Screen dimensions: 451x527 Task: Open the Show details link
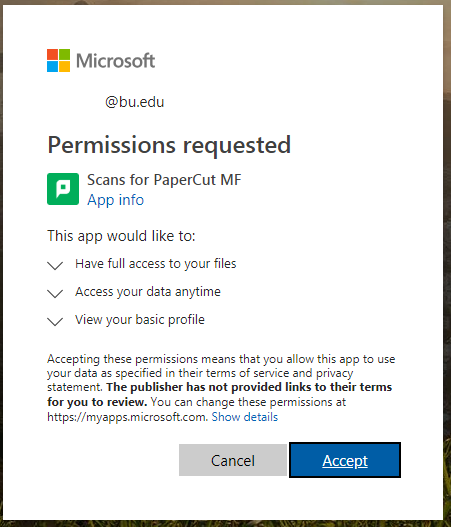tap(245, 417)
